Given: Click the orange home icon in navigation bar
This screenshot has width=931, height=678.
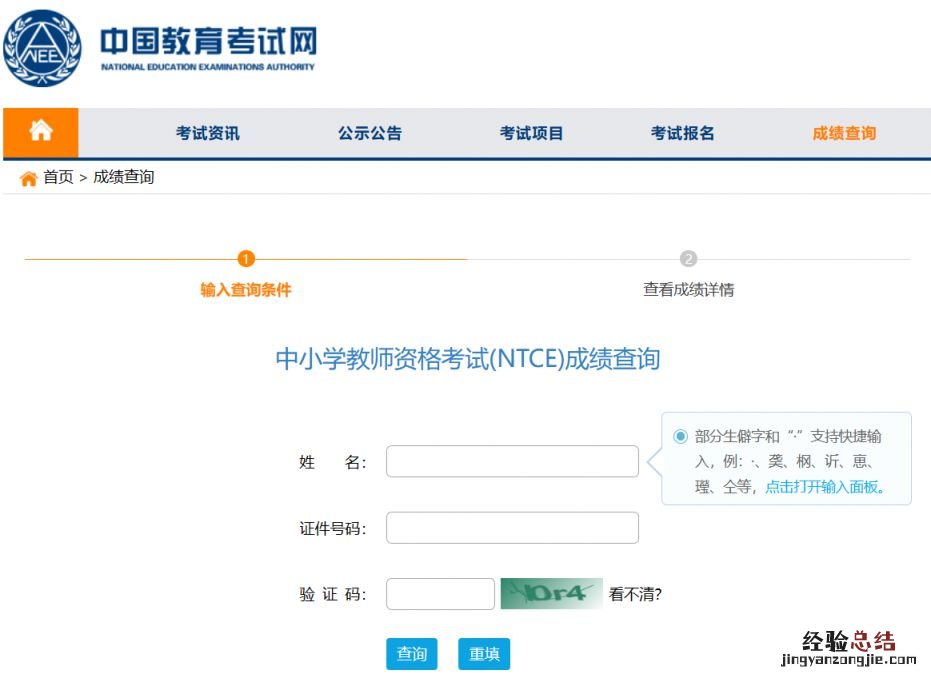Looking at the screenshot, I should (40, 132).
